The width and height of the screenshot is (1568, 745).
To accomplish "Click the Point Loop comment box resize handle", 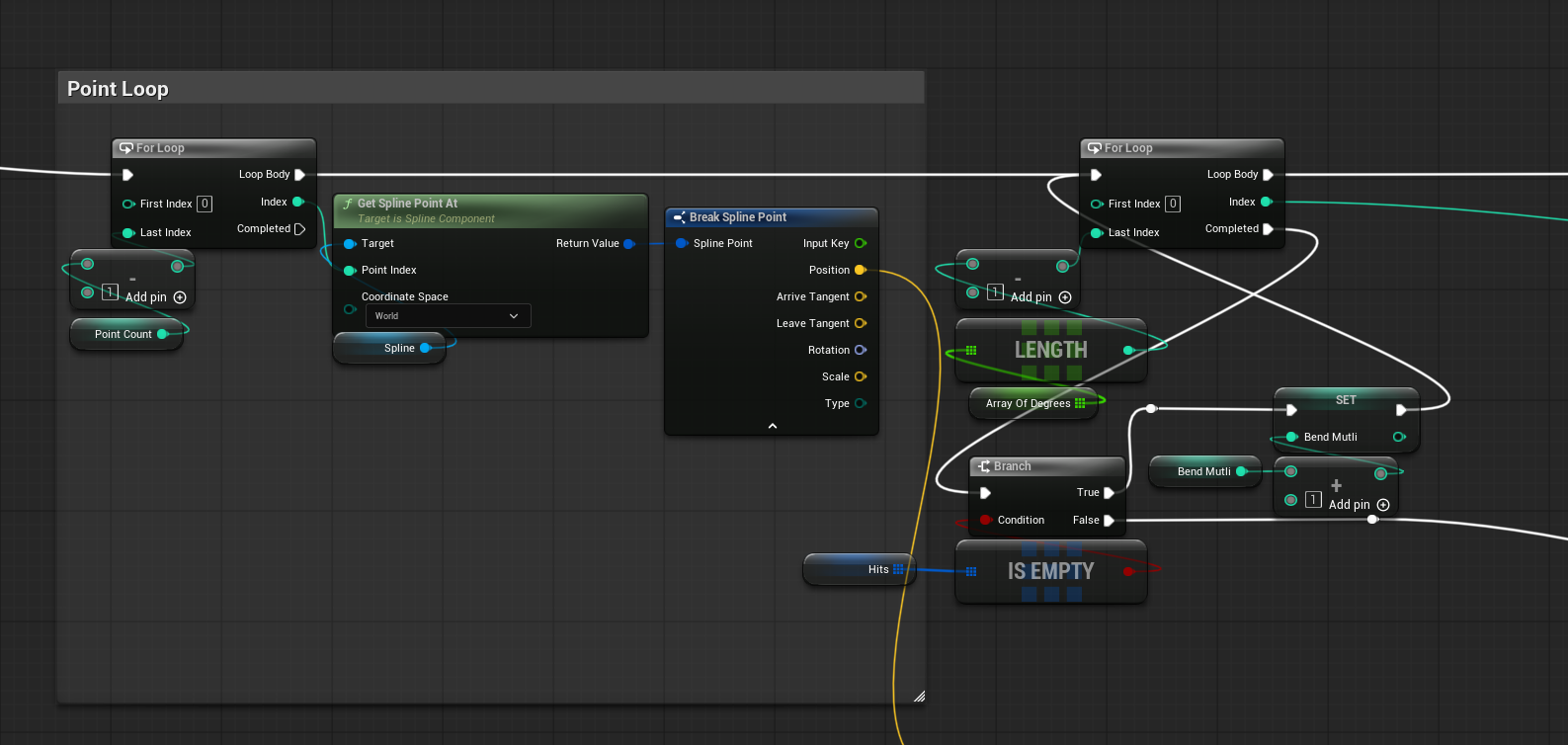I will (x=919, y=697).
